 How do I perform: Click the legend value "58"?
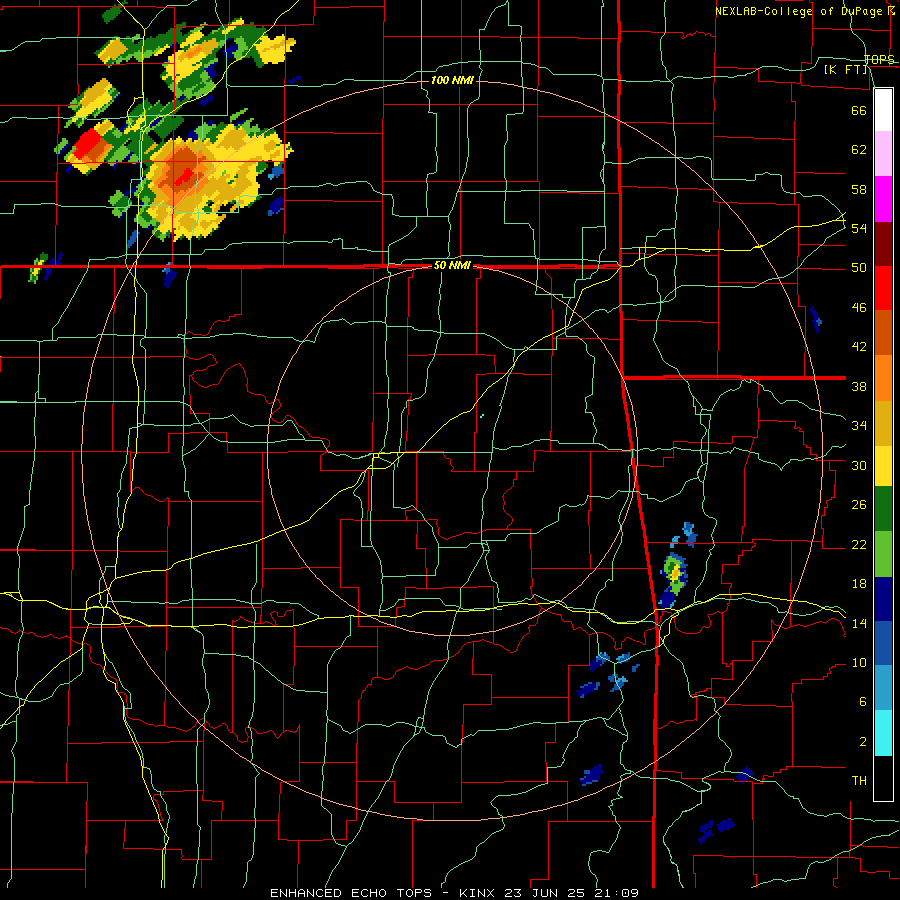(859, 189)
